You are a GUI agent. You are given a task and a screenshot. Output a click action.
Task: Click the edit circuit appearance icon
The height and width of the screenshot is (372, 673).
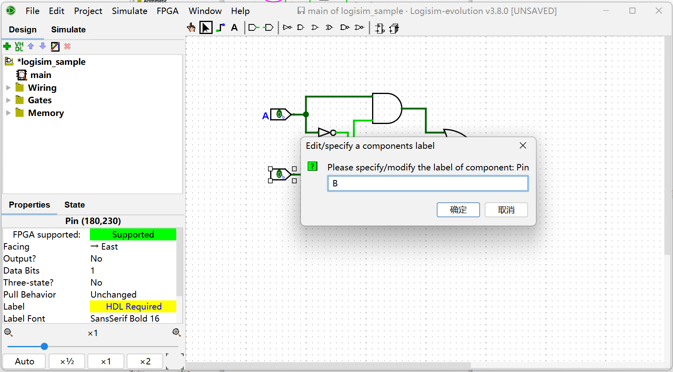pyautogui.click(x=55, y=46)
